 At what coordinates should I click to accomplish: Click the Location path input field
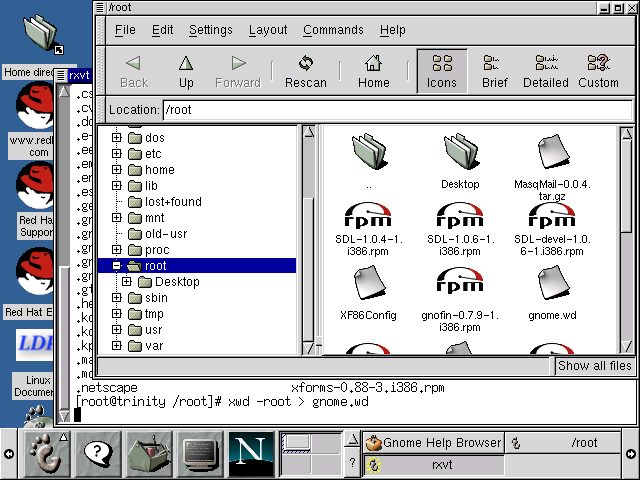click(397, 110)
